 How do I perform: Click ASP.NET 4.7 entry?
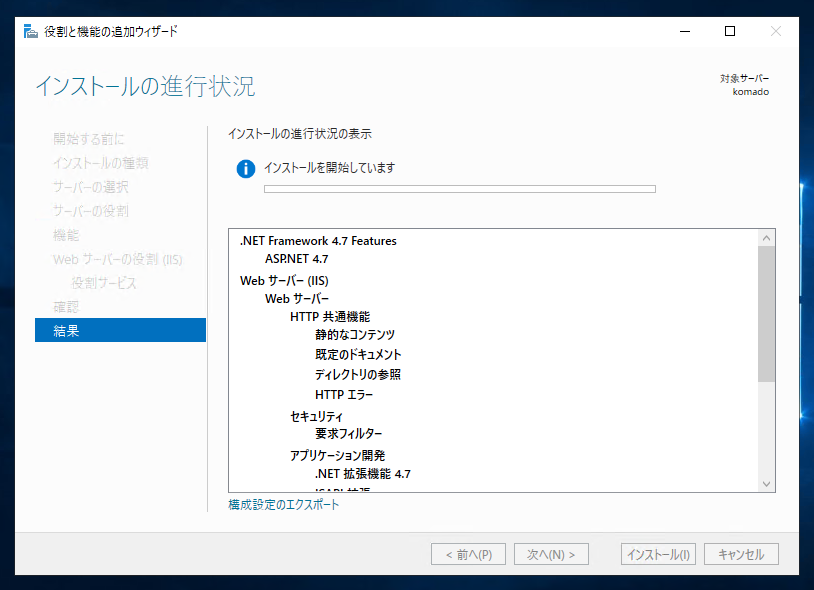[x=296, y=258]
